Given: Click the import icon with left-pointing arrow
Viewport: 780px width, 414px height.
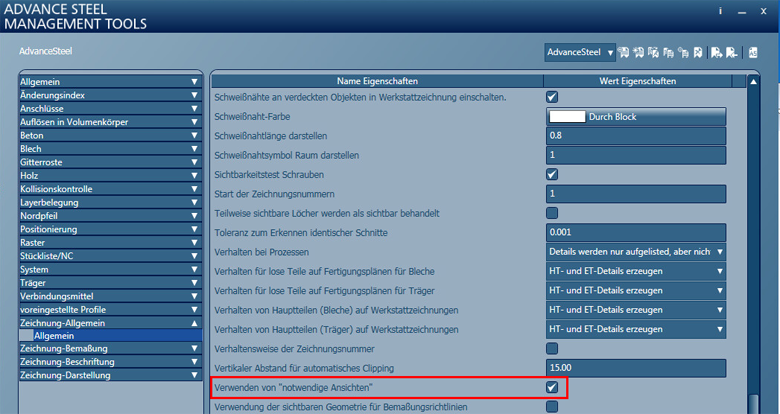Looking at the screenshot, I should 732,52.
